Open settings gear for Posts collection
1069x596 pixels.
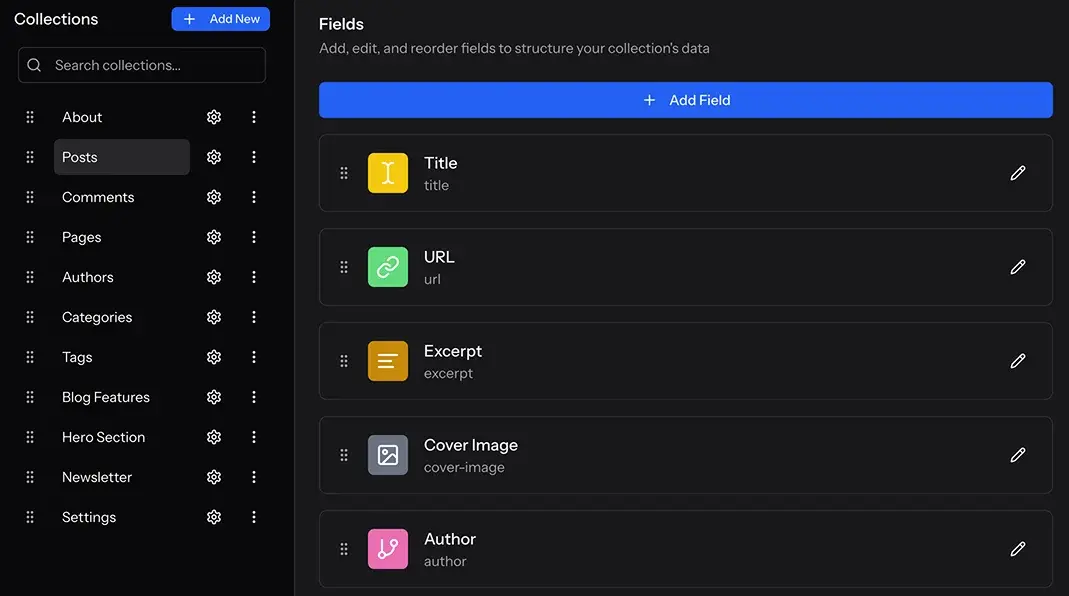pyautogui.click(x=214, y=158)
